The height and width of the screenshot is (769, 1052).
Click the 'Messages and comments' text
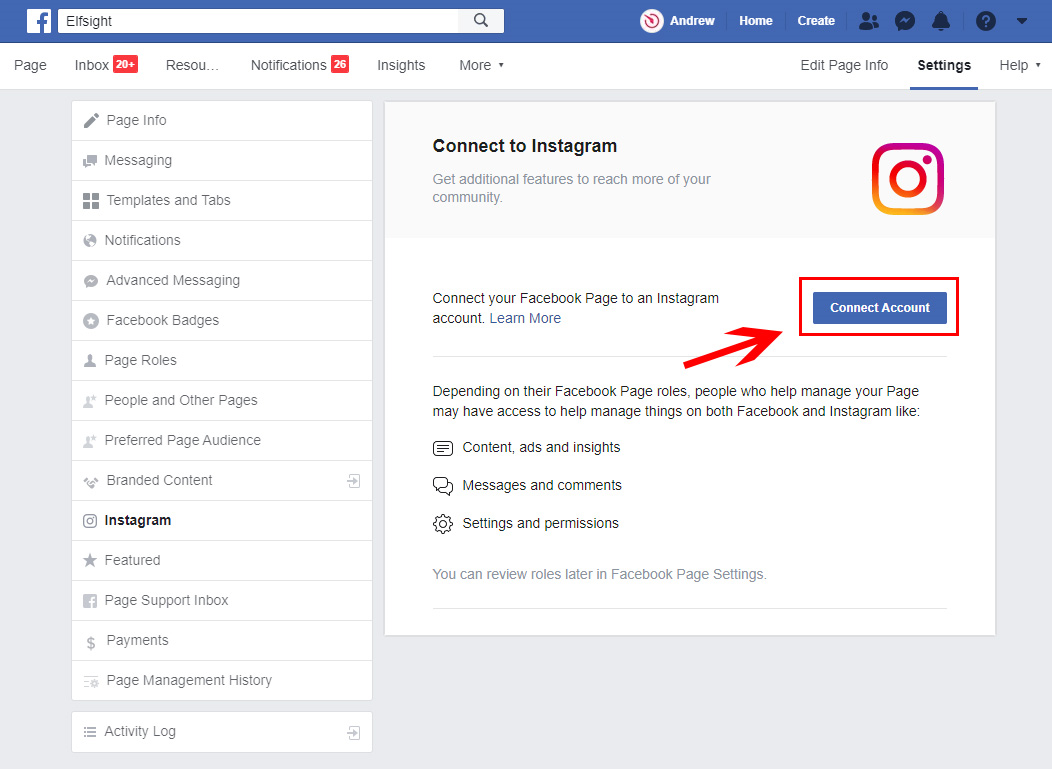click(x=541, y=485)
